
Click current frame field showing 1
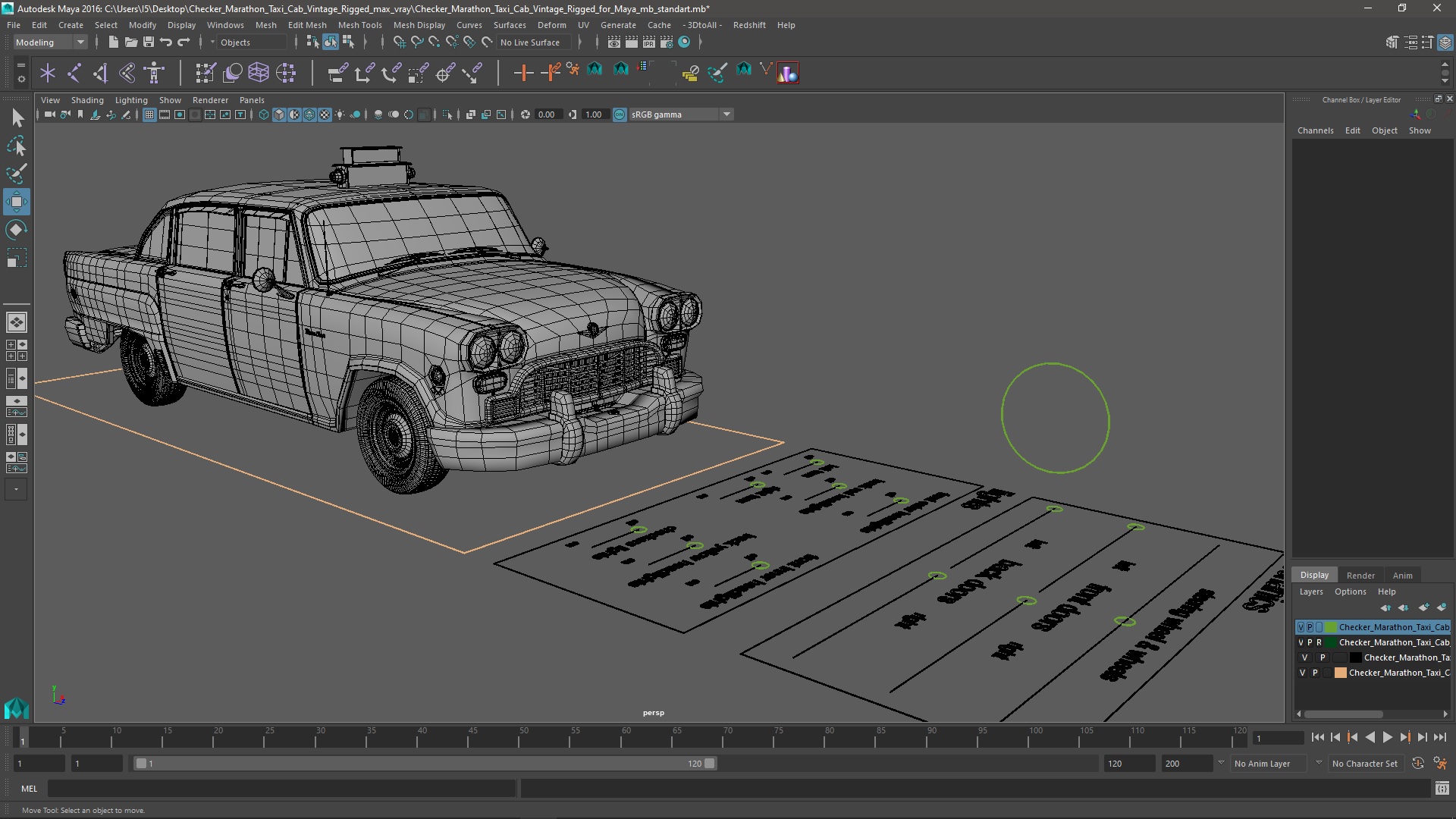click(1279, 738)
